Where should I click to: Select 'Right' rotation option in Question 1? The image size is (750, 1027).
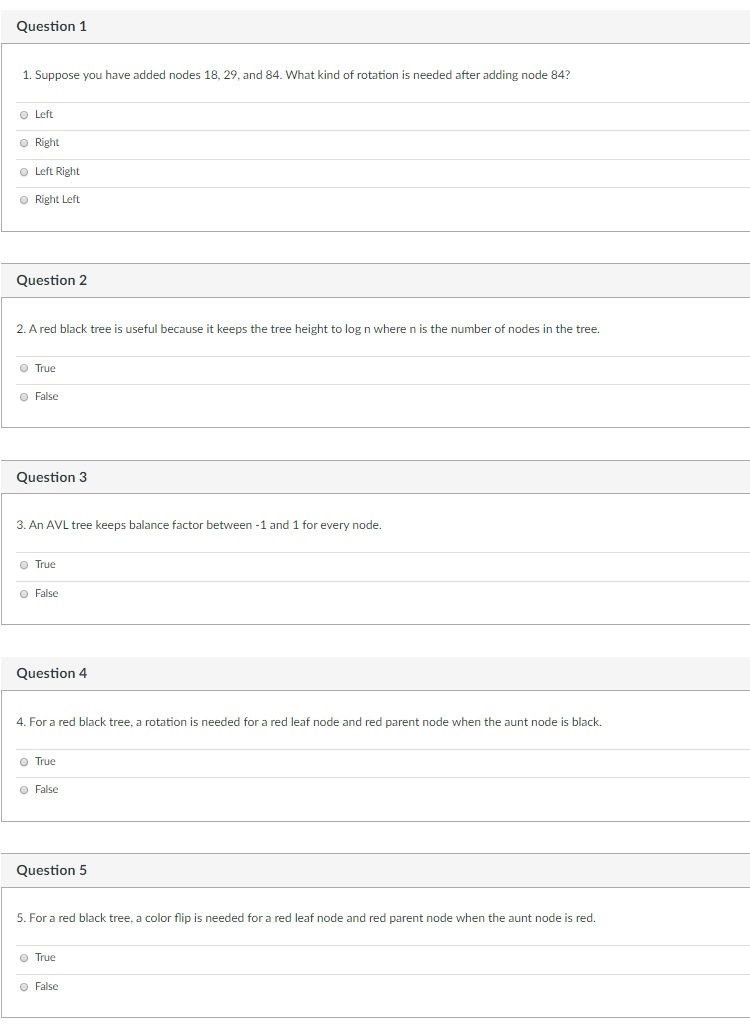[22, 142]
